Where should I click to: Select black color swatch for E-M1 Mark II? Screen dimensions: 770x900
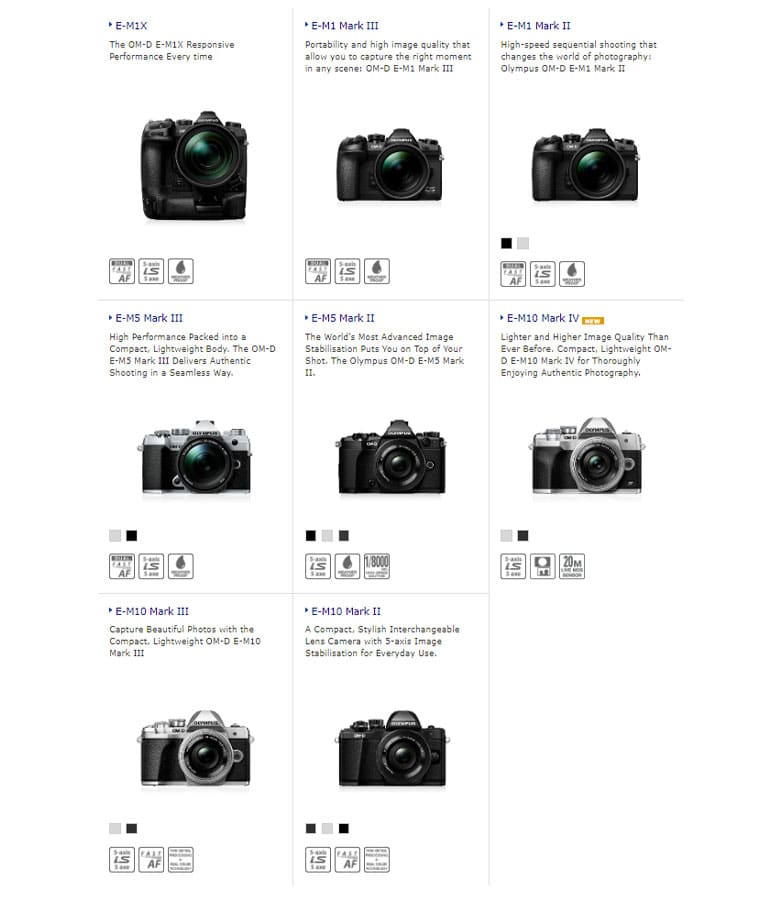coord(506,243)
